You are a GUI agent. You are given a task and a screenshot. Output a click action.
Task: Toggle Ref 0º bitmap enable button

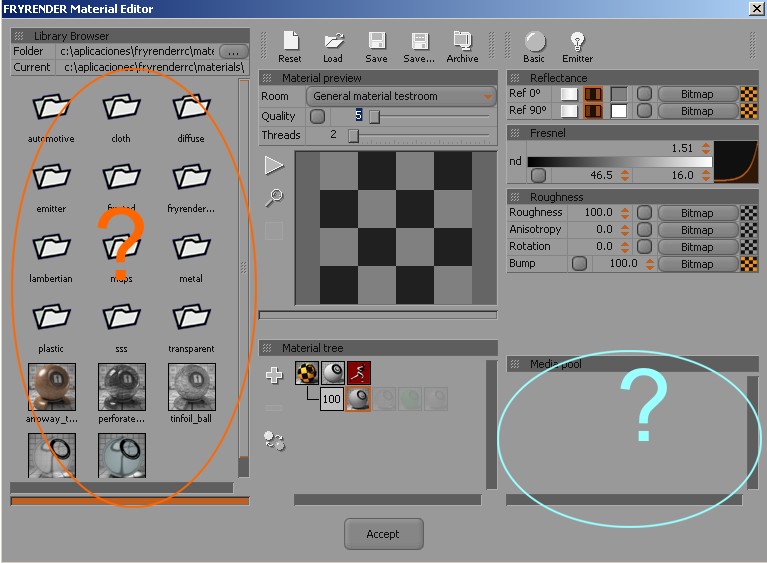point(644,94)
